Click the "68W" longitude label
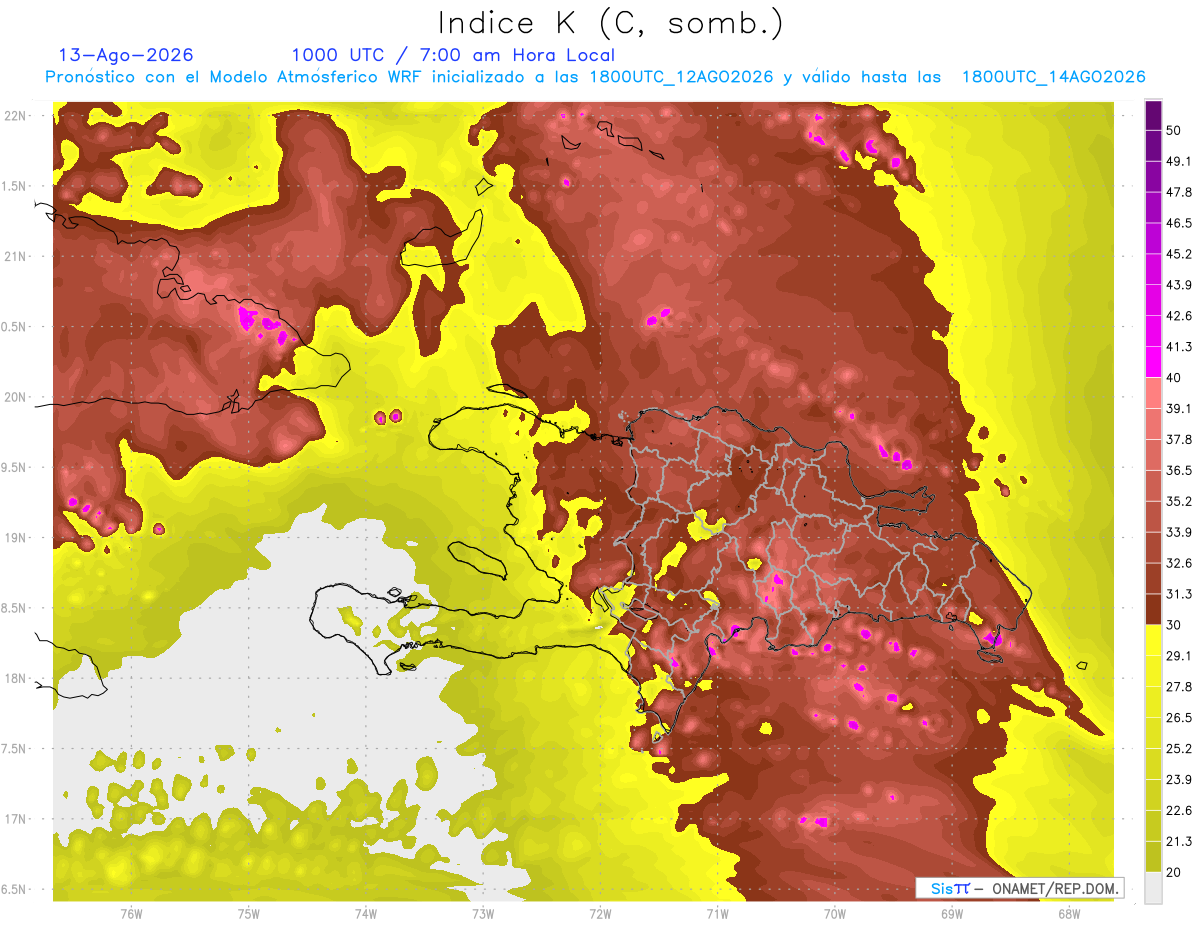 pyautogui.click(x=1069, y=913)
